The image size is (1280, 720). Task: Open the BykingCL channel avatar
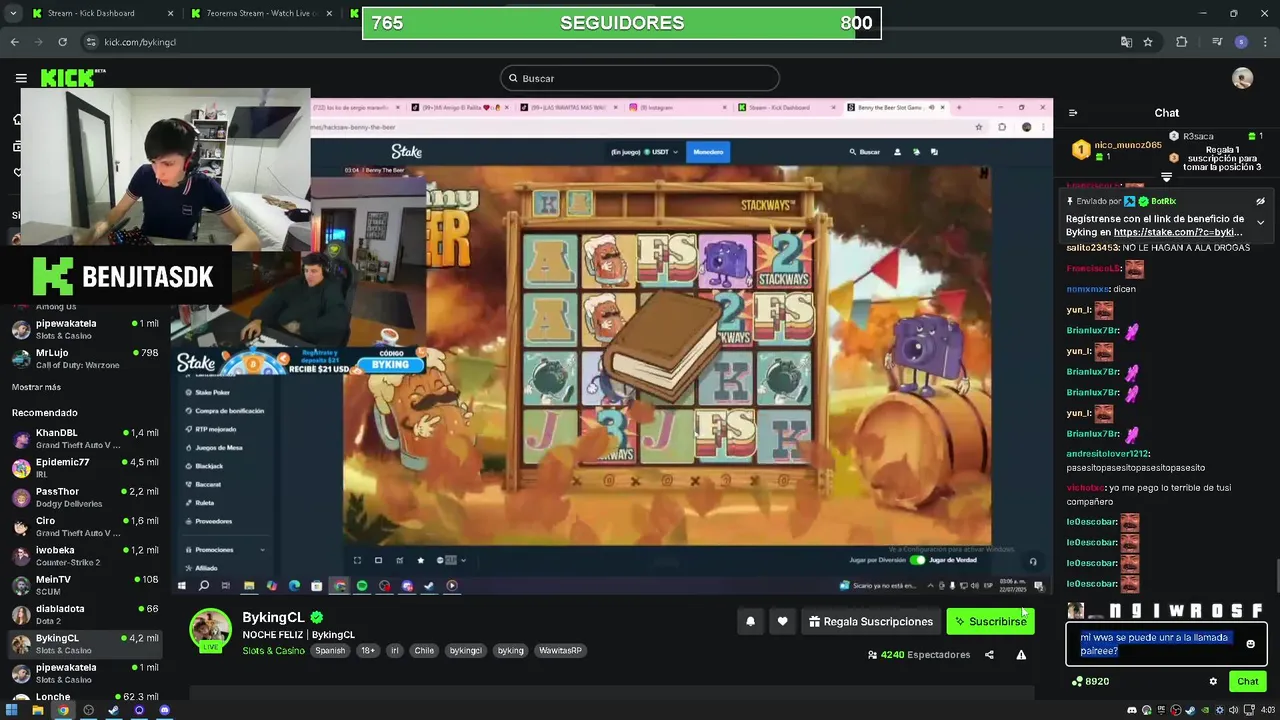(x=211, y=629)
